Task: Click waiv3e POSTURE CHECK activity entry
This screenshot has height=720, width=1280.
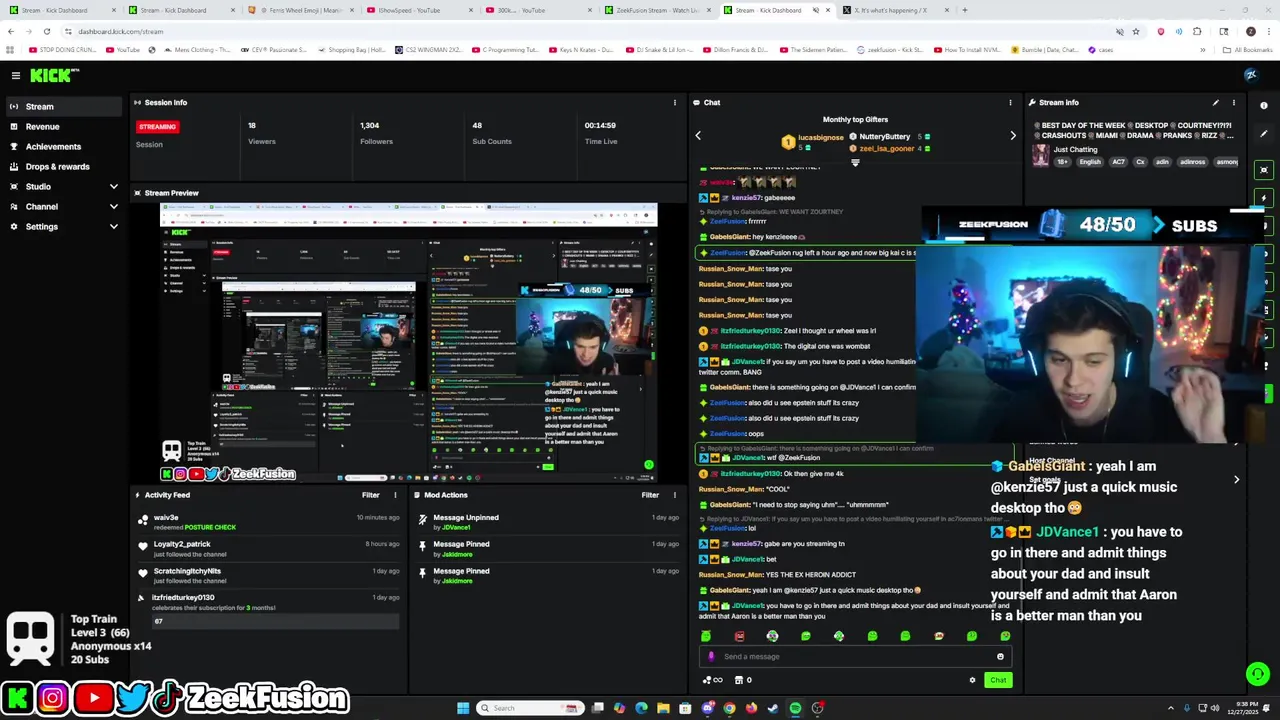Action: click(x=270, y=522)
